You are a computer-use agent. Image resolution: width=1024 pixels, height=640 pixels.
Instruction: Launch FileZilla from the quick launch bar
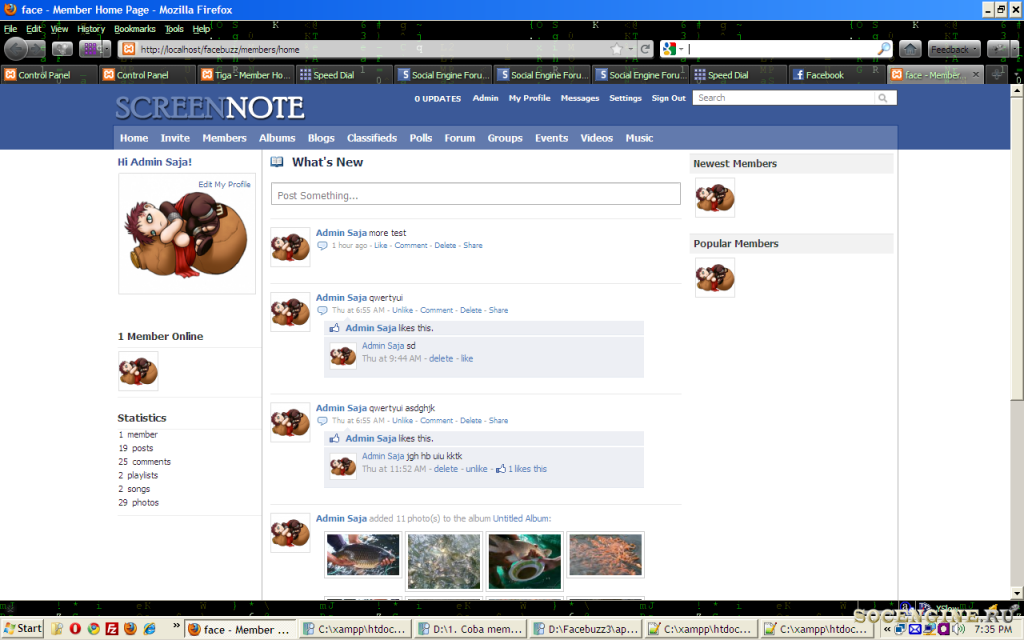coord(112,629)
